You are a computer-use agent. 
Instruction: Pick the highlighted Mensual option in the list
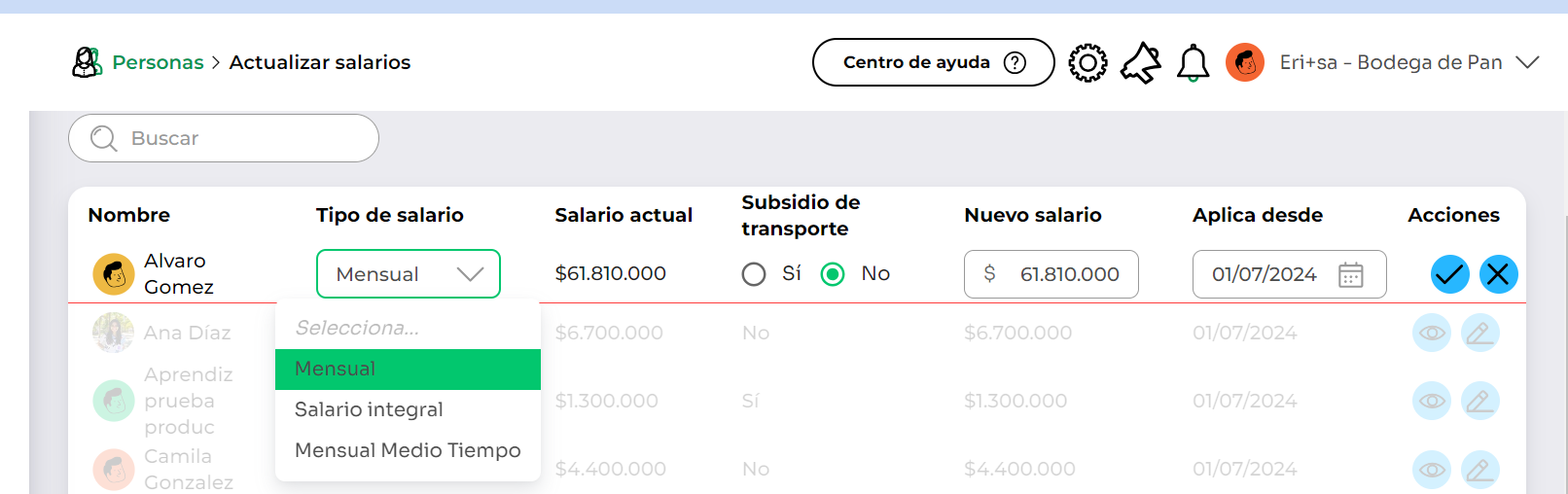point(408,370)
